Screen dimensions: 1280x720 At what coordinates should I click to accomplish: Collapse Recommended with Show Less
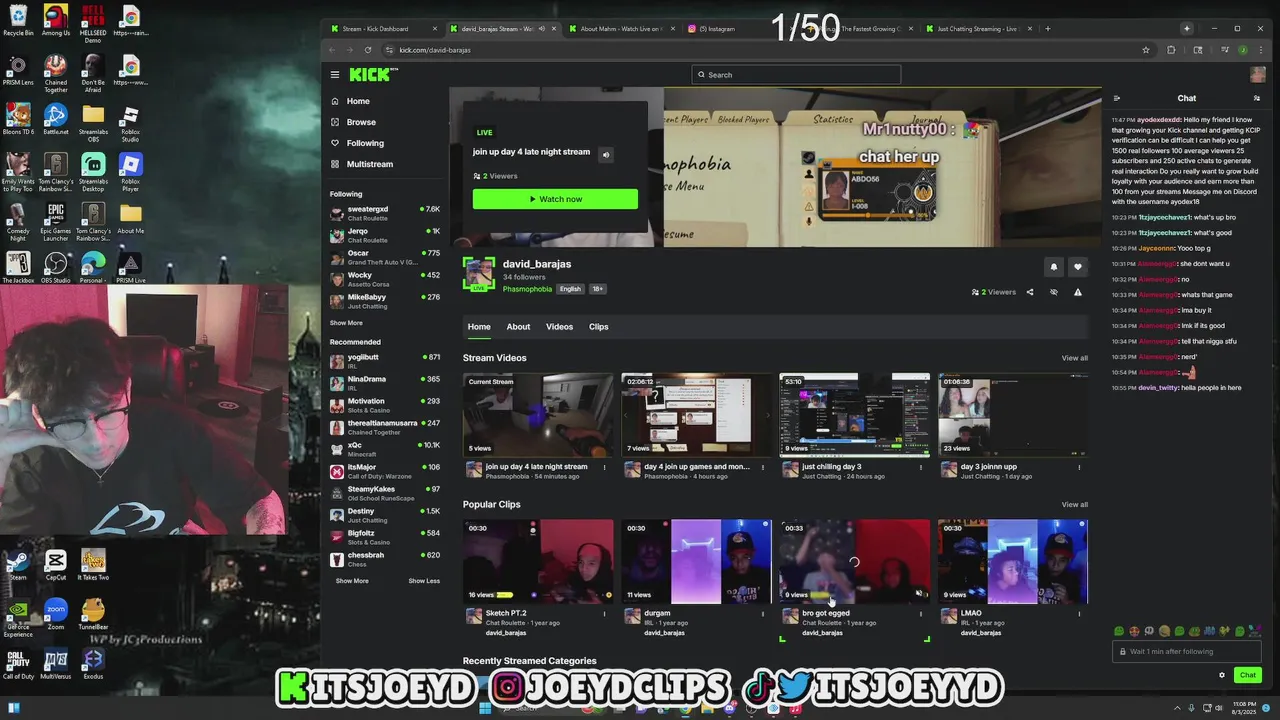pyautogui.click(x=424, y=581)
